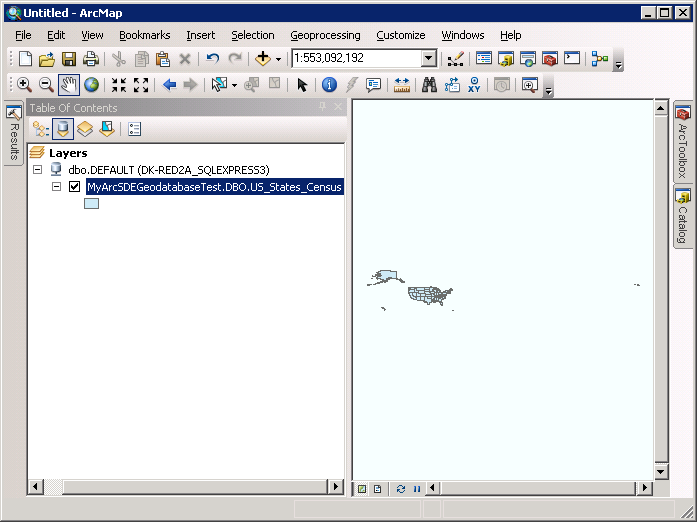Open Table Of Contents Options button

(134, 129)
